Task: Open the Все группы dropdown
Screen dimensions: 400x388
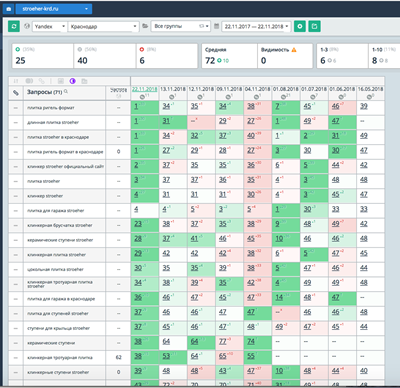Action: tap(181, 26)
